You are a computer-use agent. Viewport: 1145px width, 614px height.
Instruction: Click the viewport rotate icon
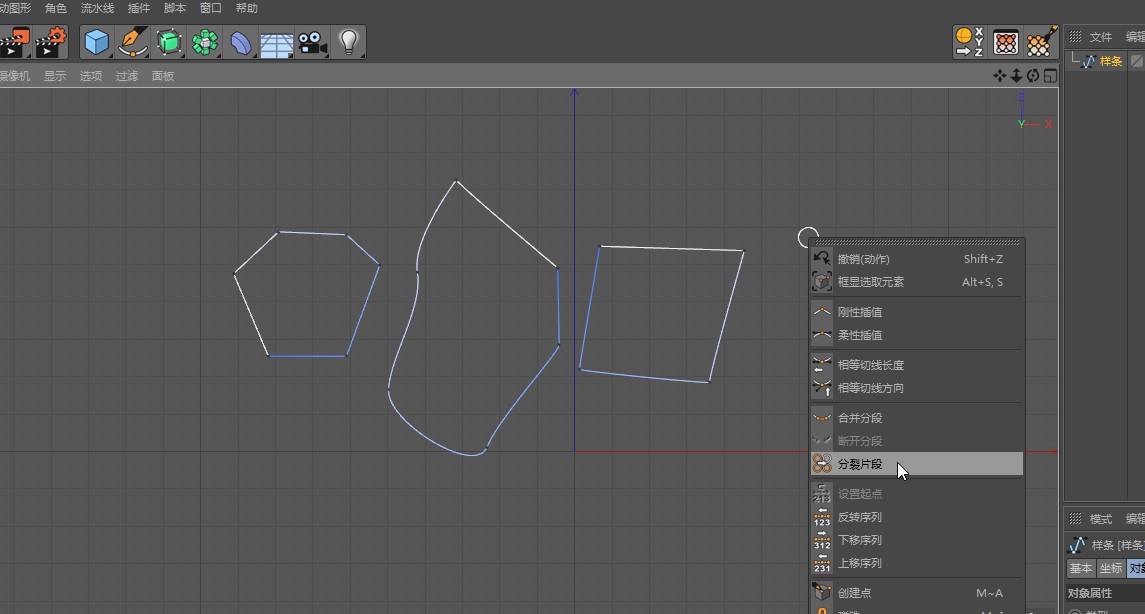pos(1033,76)
